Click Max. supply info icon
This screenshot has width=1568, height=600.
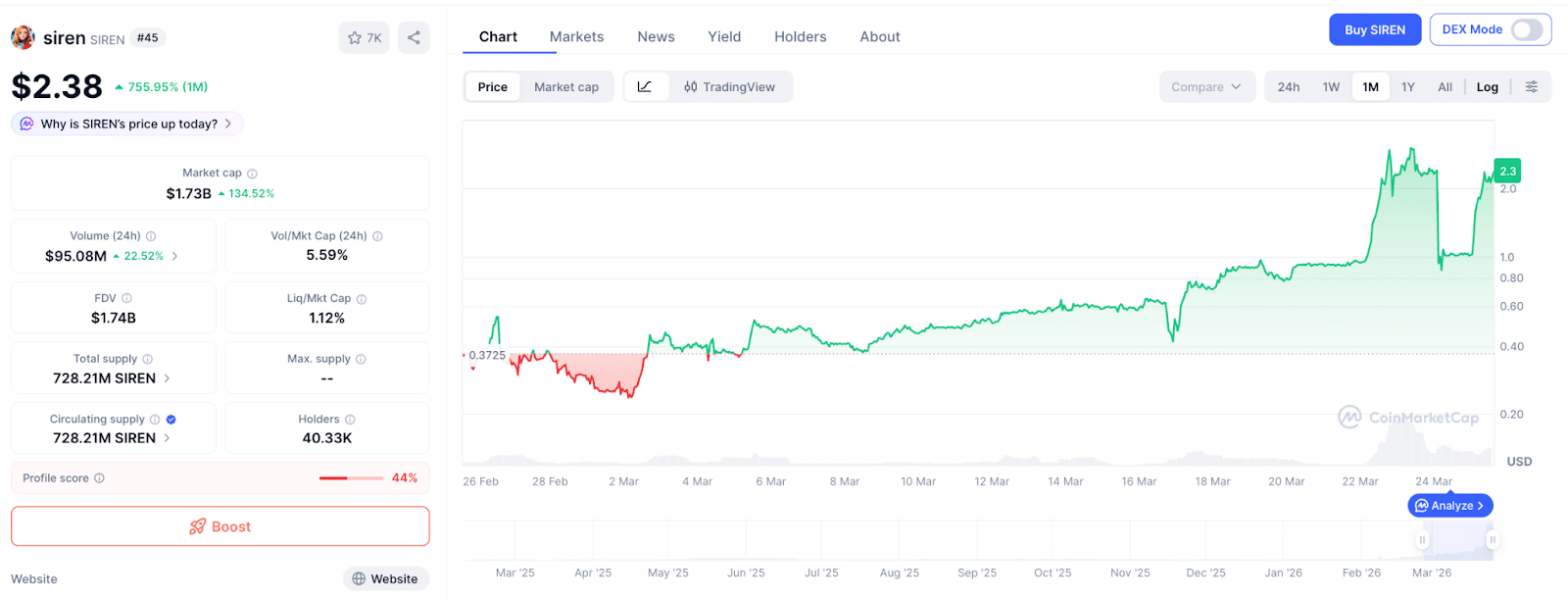click(x=361, y=359)
